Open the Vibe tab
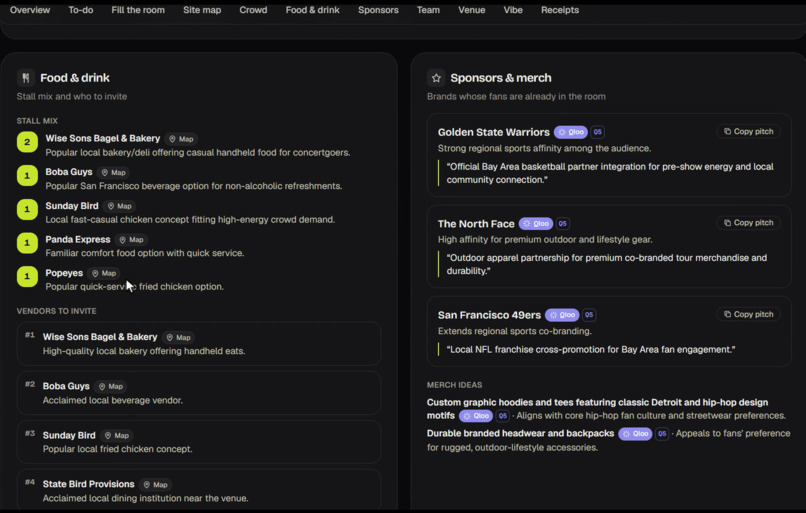Screen dimensions: 806x513 point(513,10)
